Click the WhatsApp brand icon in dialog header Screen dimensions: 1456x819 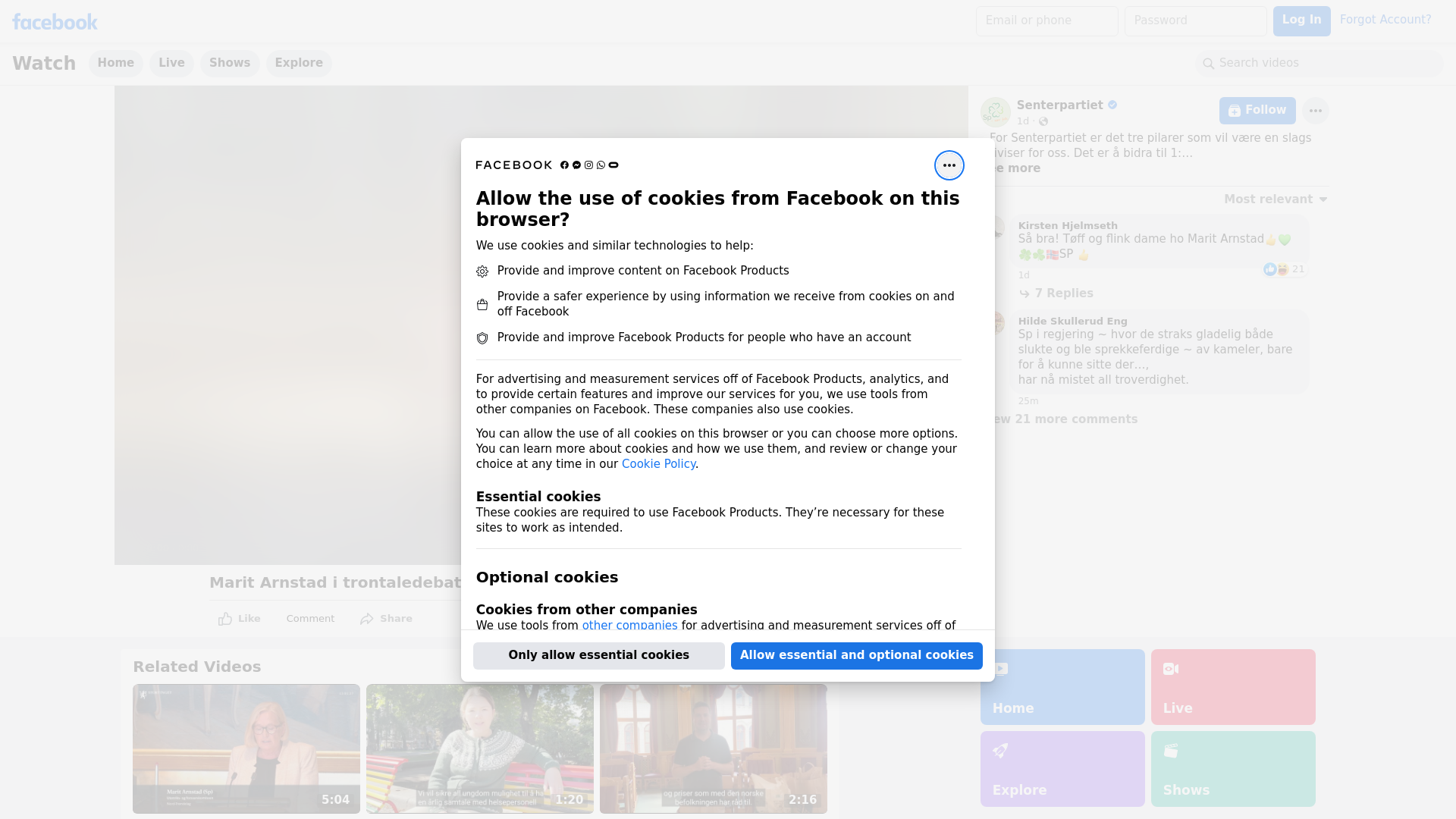tap(601, 165)
